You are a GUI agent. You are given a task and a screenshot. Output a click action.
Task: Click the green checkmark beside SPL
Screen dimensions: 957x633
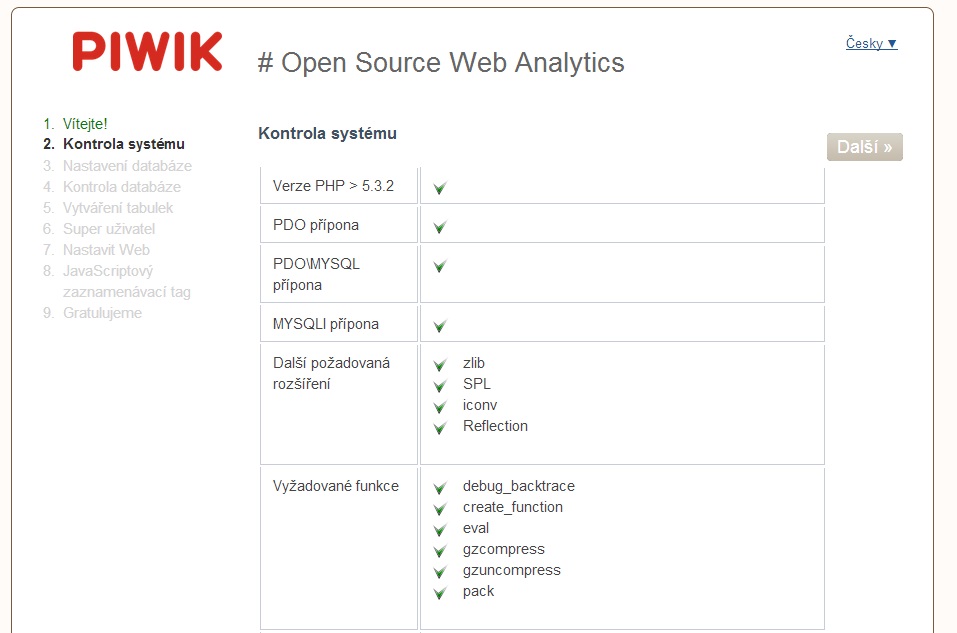(x=439, y=386)
